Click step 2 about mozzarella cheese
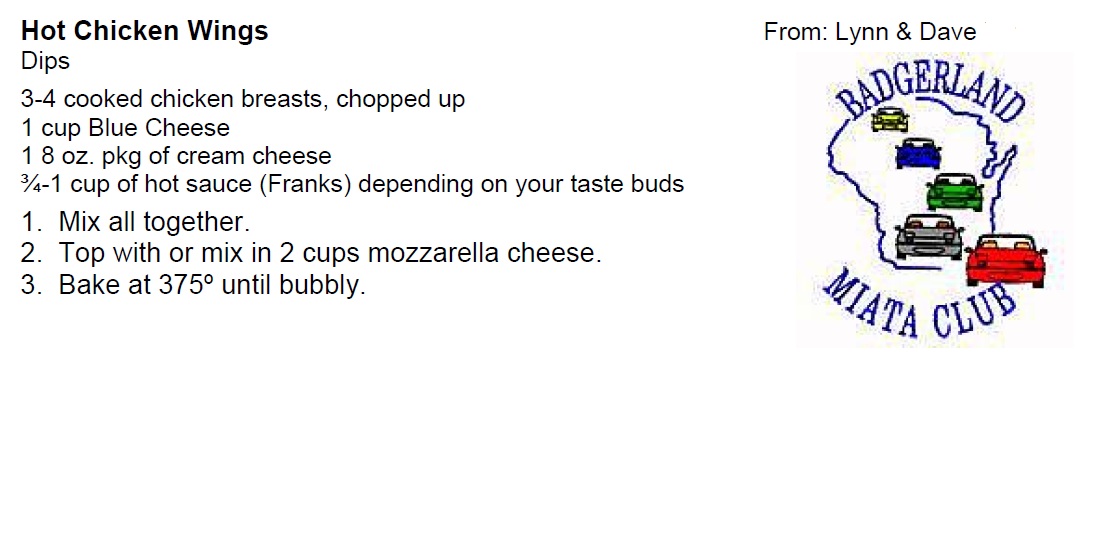Screen dimensions: 1098x540 (312, 254)
